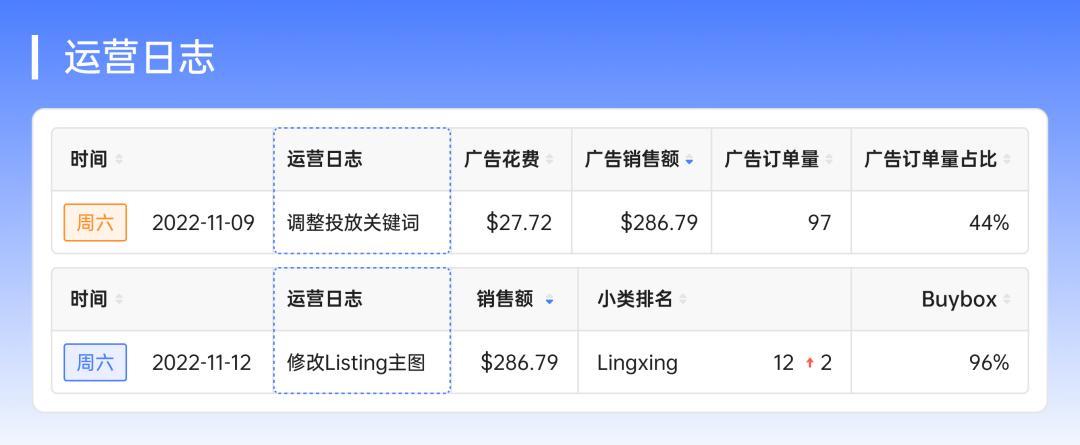The width and height of the screenshot is (1080, 445).
Task: Click the 运营日志 header above 调整投放关键词
Action: coord(324,160)
